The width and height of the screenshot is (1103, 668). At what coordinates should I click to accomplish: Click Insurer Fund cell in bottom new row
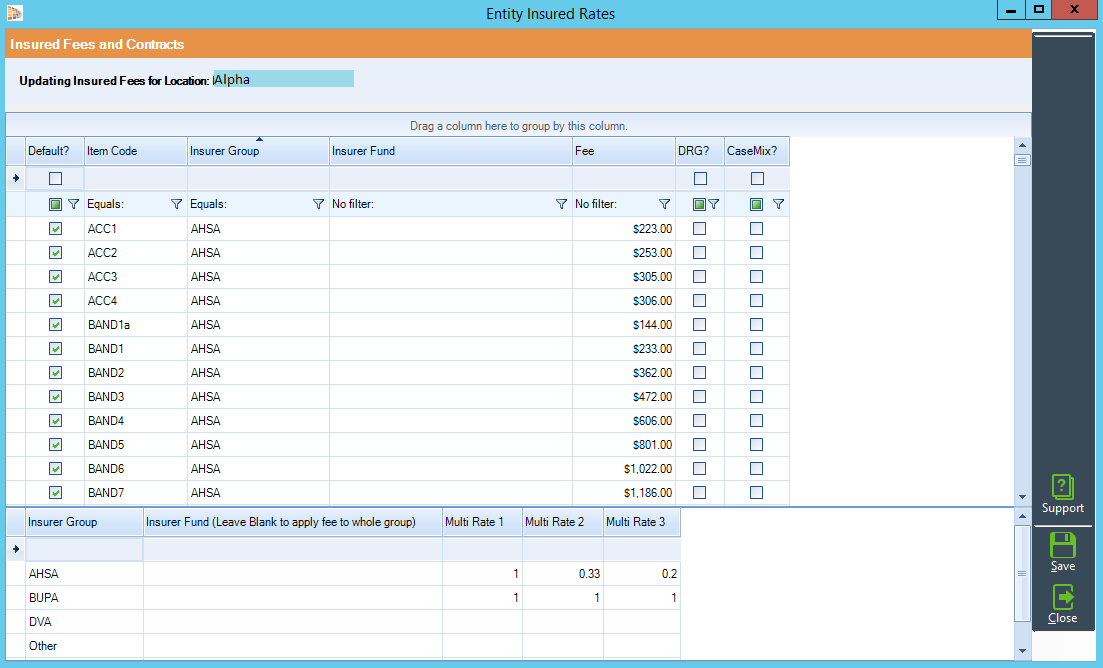pos(293,548)
